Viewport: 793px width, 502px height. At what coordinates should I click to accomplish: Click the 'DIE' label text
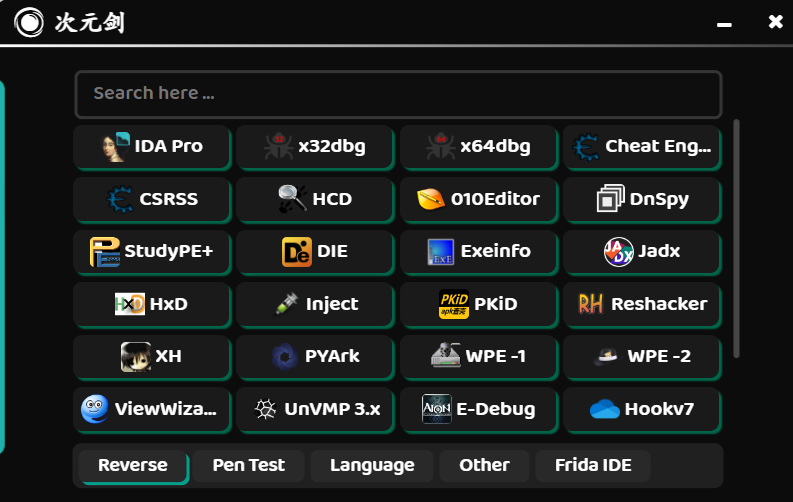point(332,251)
